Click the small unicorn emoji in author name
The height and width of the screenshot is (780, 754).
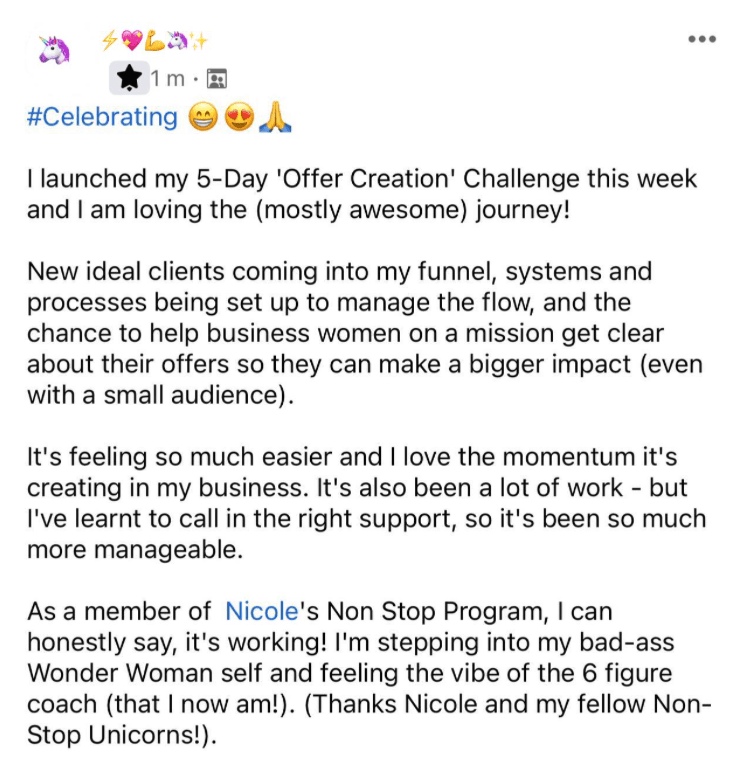coord(177,40)
